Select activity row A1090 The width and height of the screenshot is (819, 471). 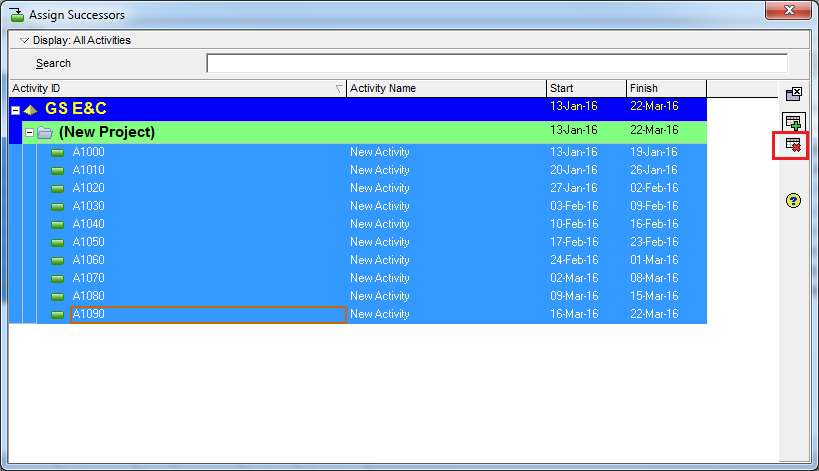click(371, 314)
